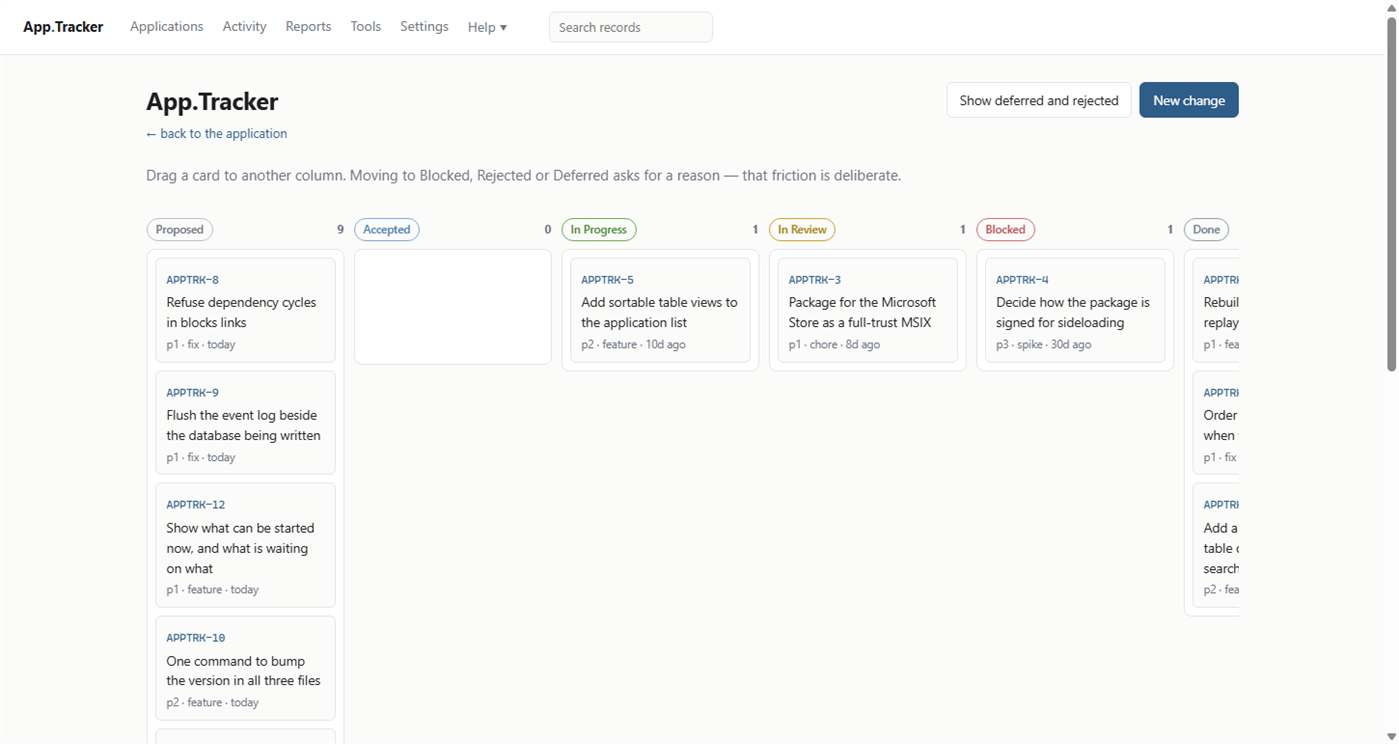
Task: Click the scrollbar down arrow
Action: [1391, 736]
